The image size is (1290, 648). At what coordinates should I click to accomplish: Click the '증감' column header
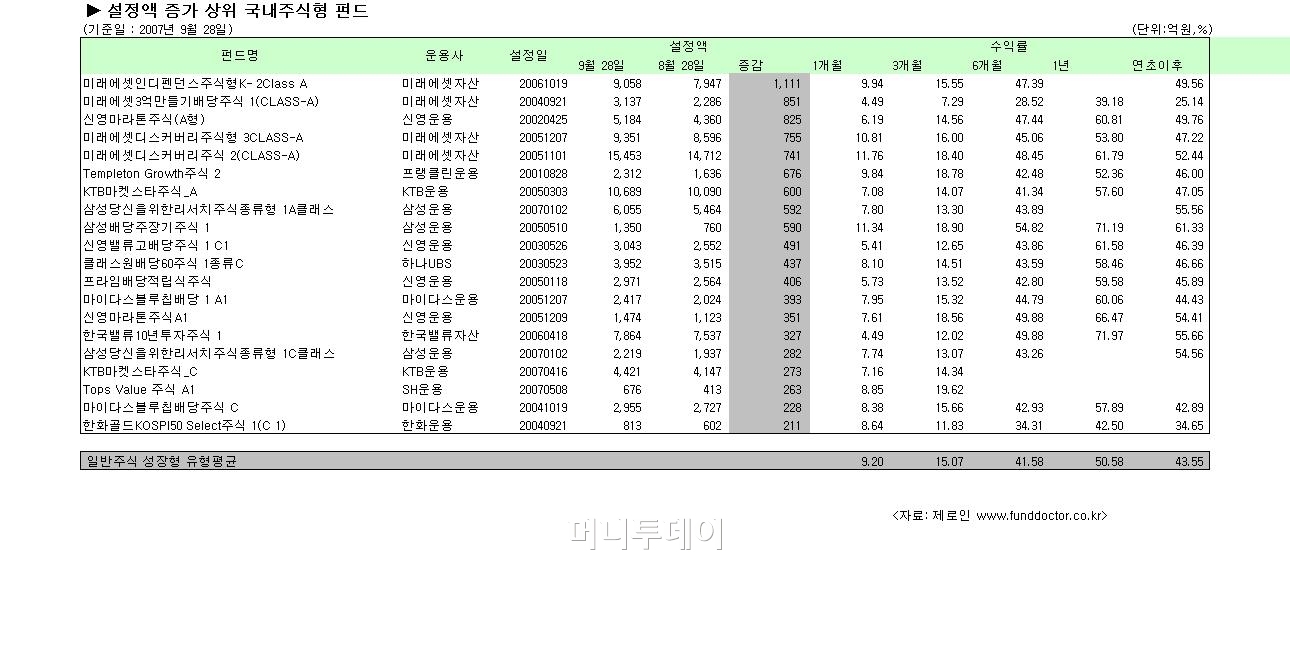tap(750, 65)
